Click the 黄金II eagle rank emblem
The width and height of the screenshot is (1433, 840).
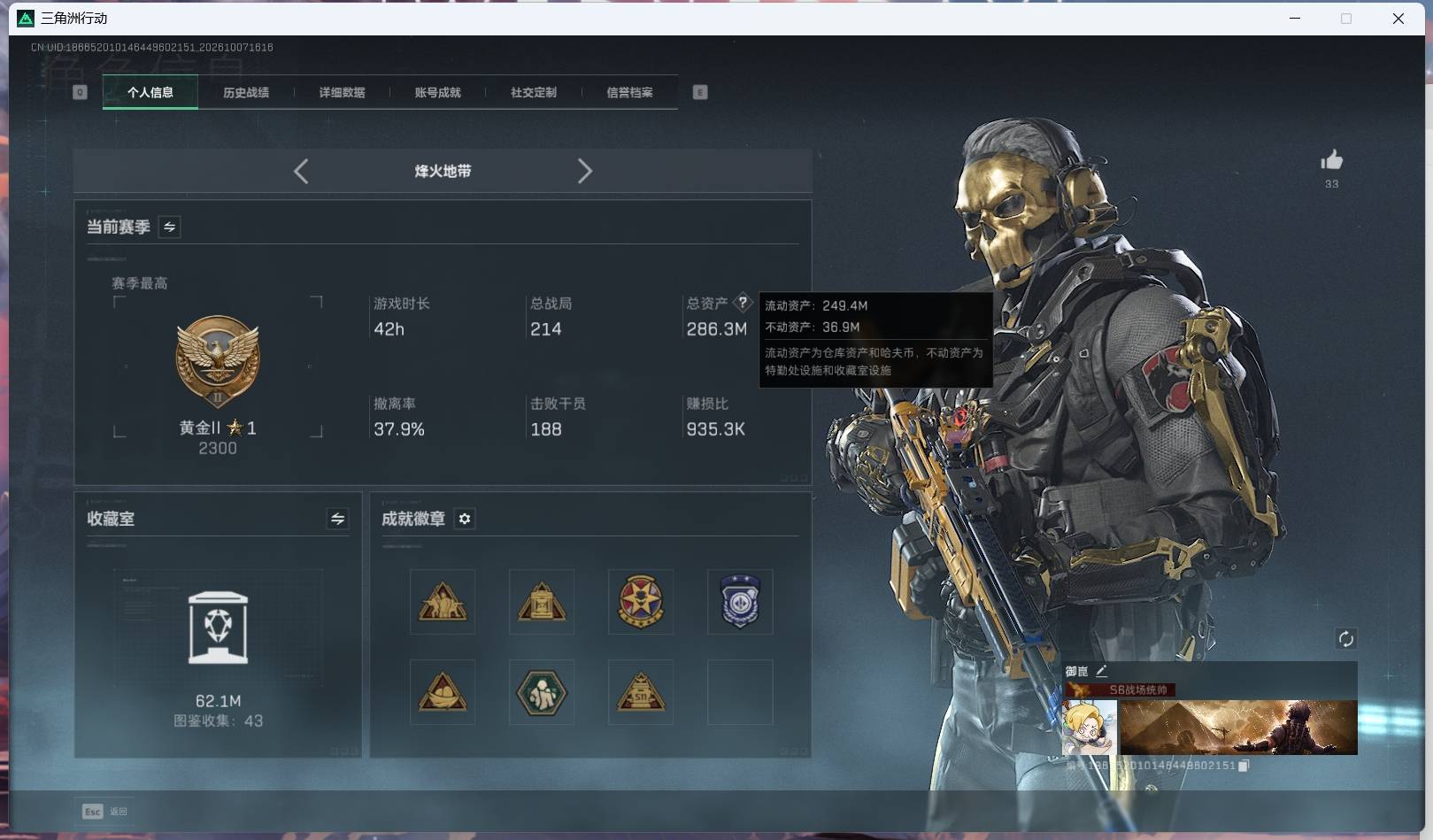[x=218, y=361]
